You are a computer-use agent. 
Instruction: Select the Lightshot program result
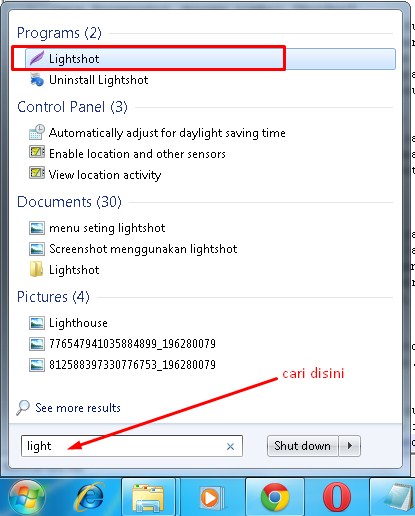coord(210,59)
